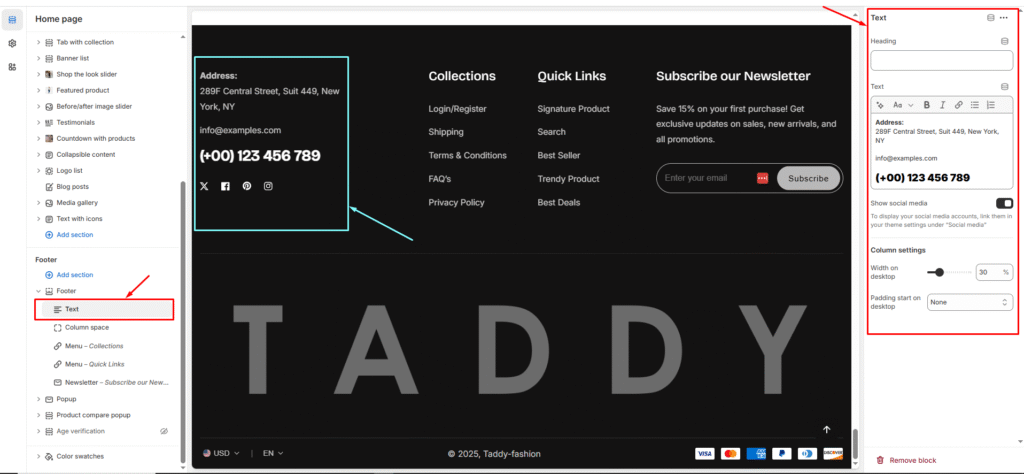Select the Column space block
The height and width of the screenshot is (474, 1024).
point(87,327)
